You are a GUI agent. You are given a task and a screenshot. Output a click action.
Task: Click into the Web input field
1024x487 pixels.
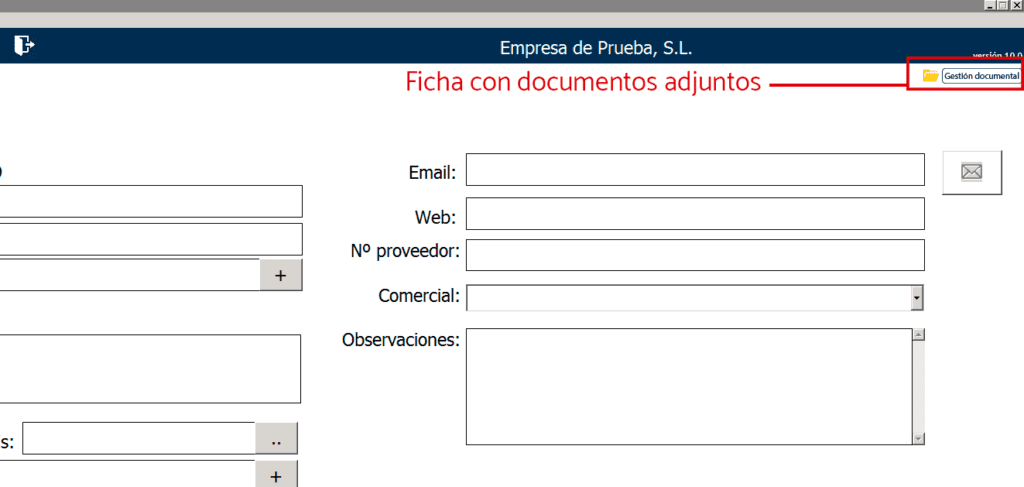pos(695,214)
